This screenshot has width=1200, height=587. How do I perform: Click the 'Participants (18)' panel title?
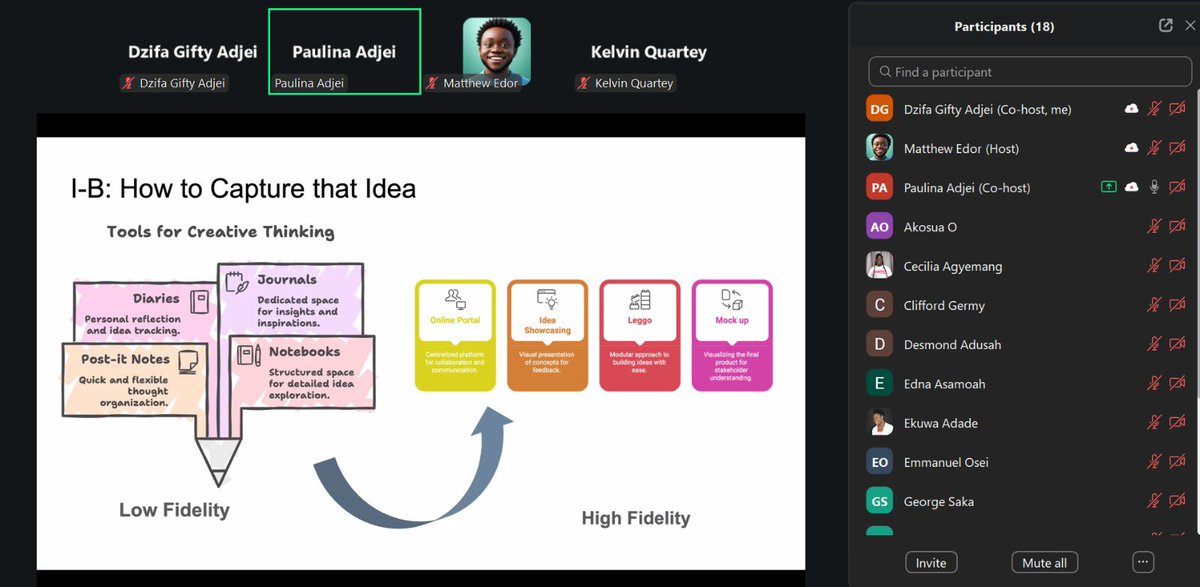1004,26
